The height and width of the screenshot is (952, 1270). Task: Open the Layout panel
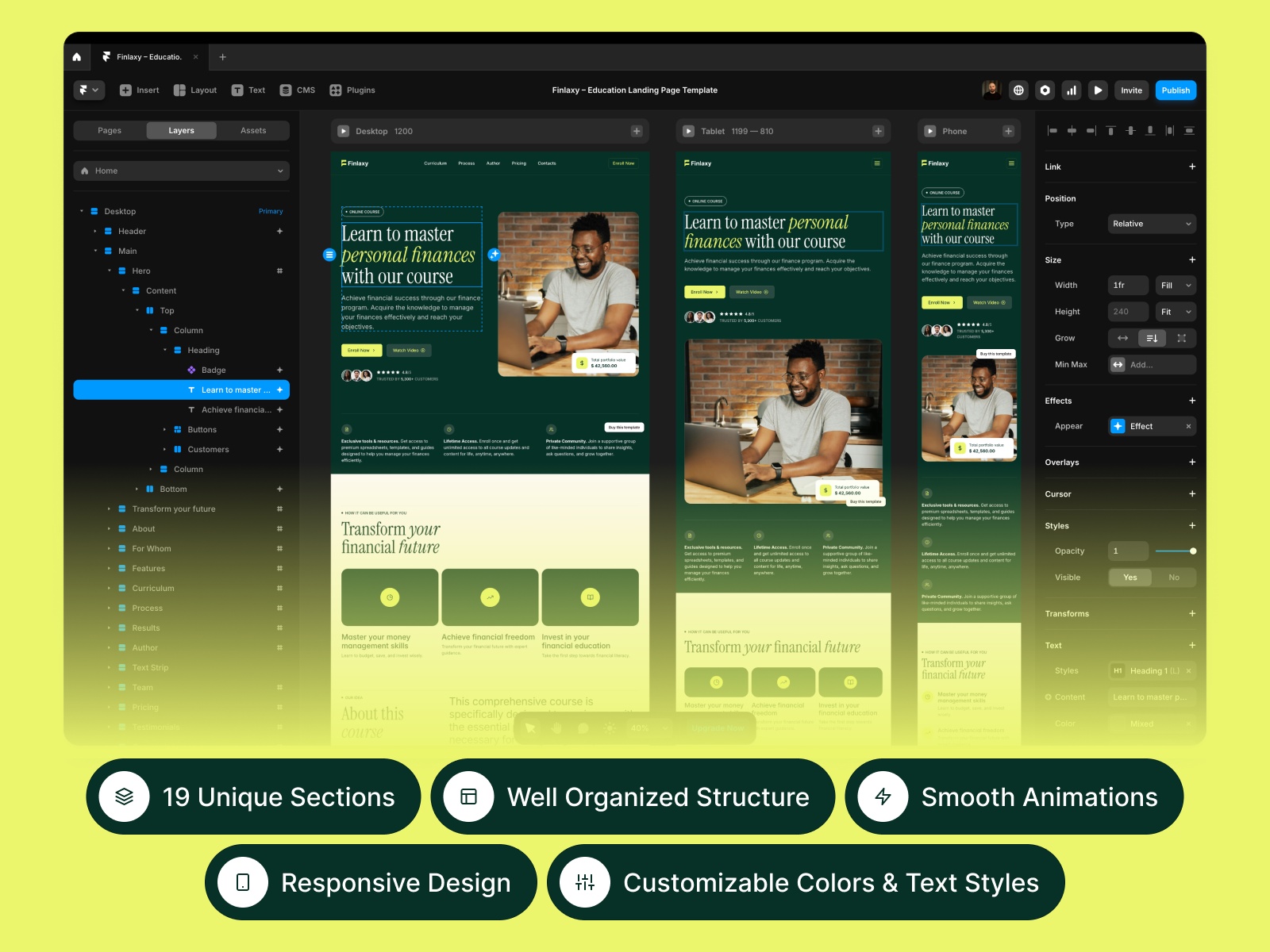(x=194, y=90)
